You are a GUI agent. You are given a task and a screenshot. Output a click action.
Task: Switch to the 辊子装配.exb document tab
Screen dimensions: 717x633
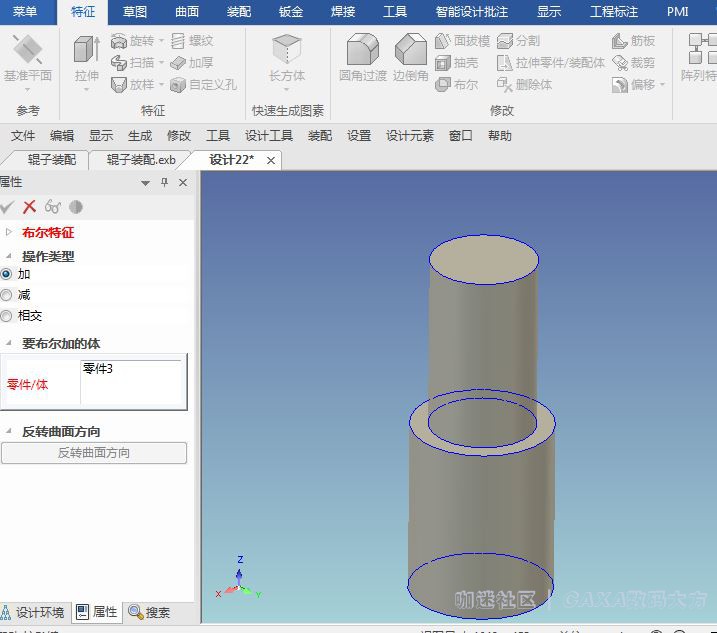[x=141, y=160]
